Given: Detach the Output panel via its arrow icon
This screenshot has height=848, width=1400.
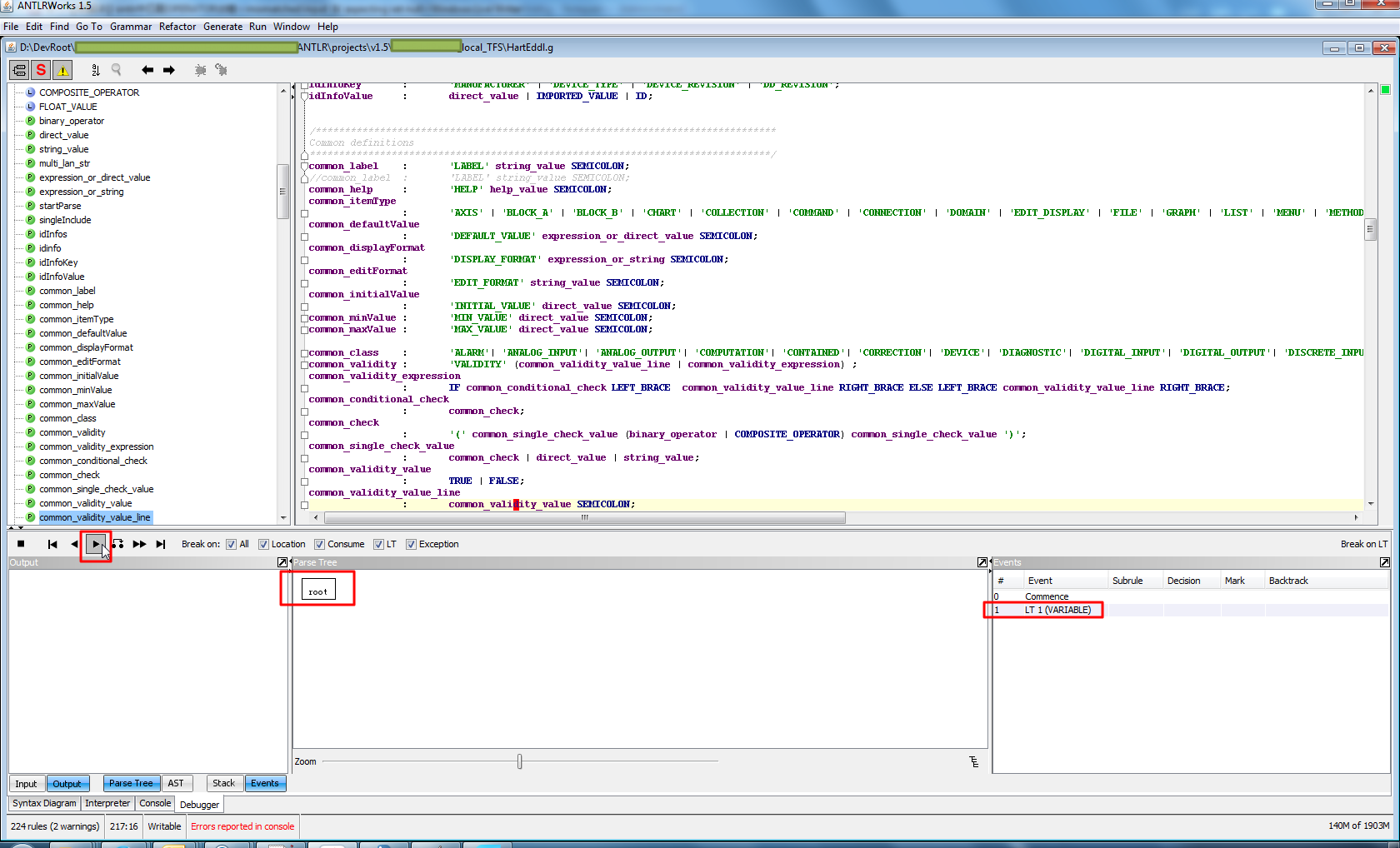Looking at the screenshot, I should 282,562.
